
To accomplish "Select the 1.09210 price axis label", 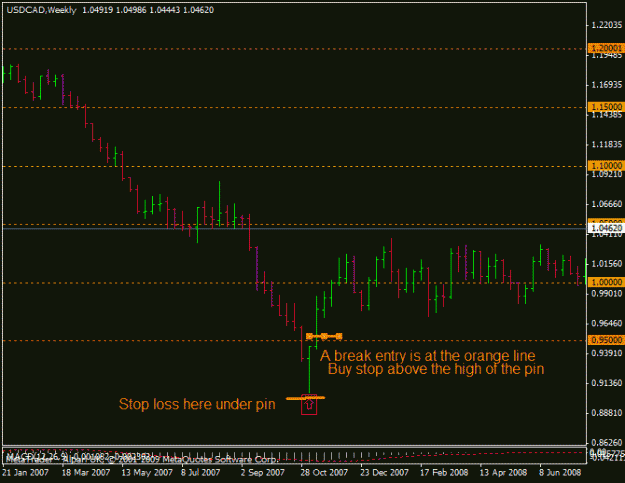I will coord(606,174).
